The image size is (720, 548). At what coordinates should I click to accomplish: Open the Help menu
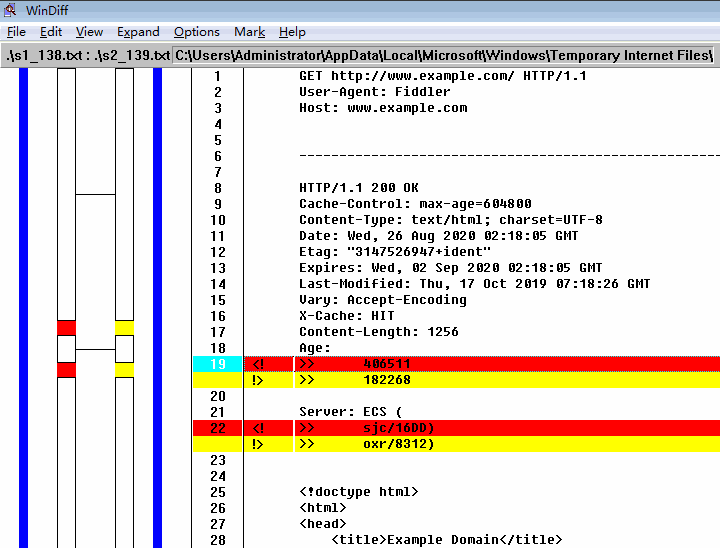[x=292, y=32]
